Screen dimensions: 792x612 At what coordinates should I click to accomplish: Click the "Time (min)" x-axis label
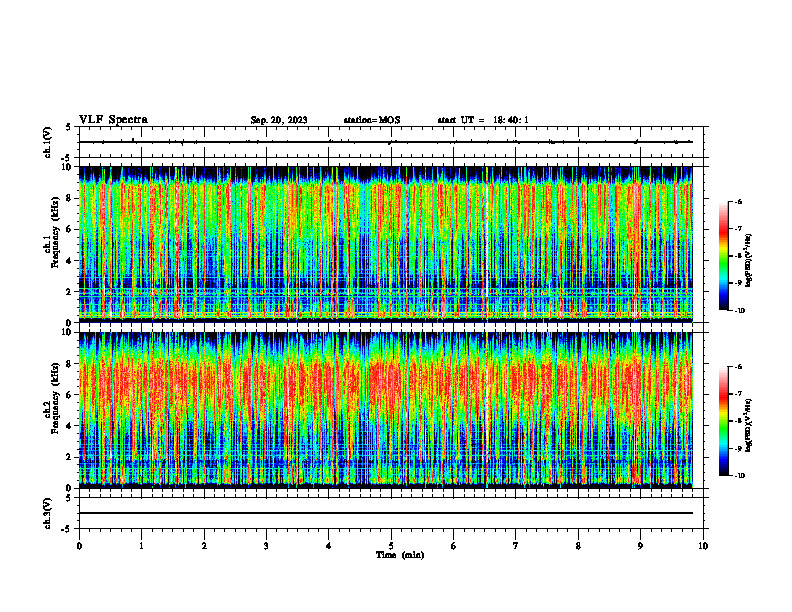[x=400, y=555]
